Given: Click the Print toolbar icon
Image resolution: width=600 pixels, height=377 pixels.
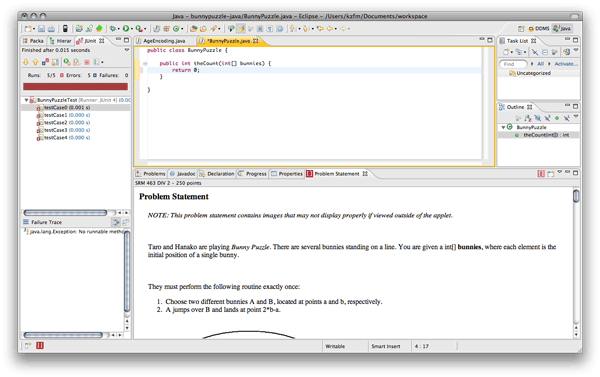Looking at the screenshot, I should point(51,29).
